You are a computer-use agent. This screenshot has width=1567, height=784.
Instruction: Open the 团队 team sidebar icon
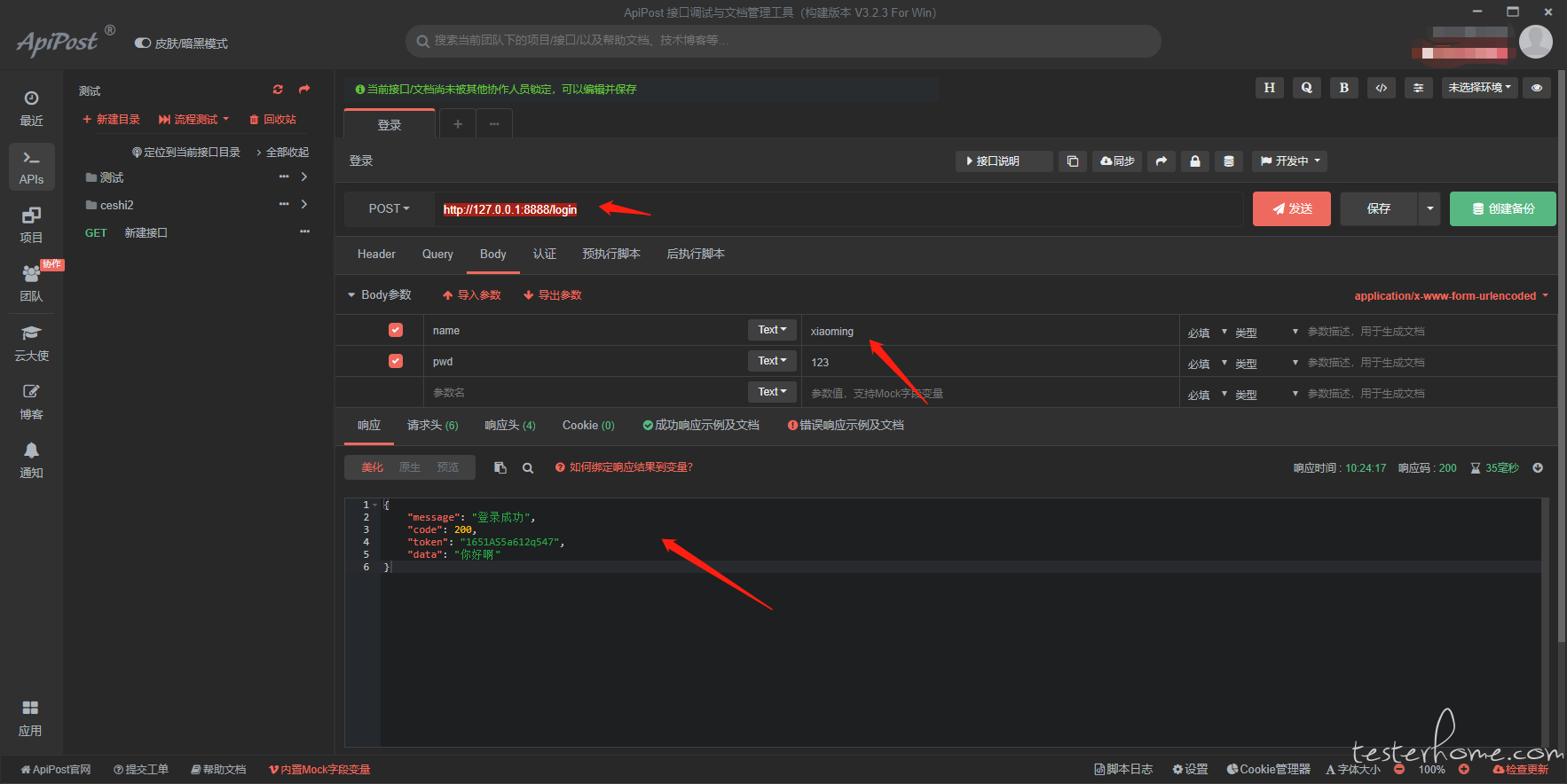[31, 284]
